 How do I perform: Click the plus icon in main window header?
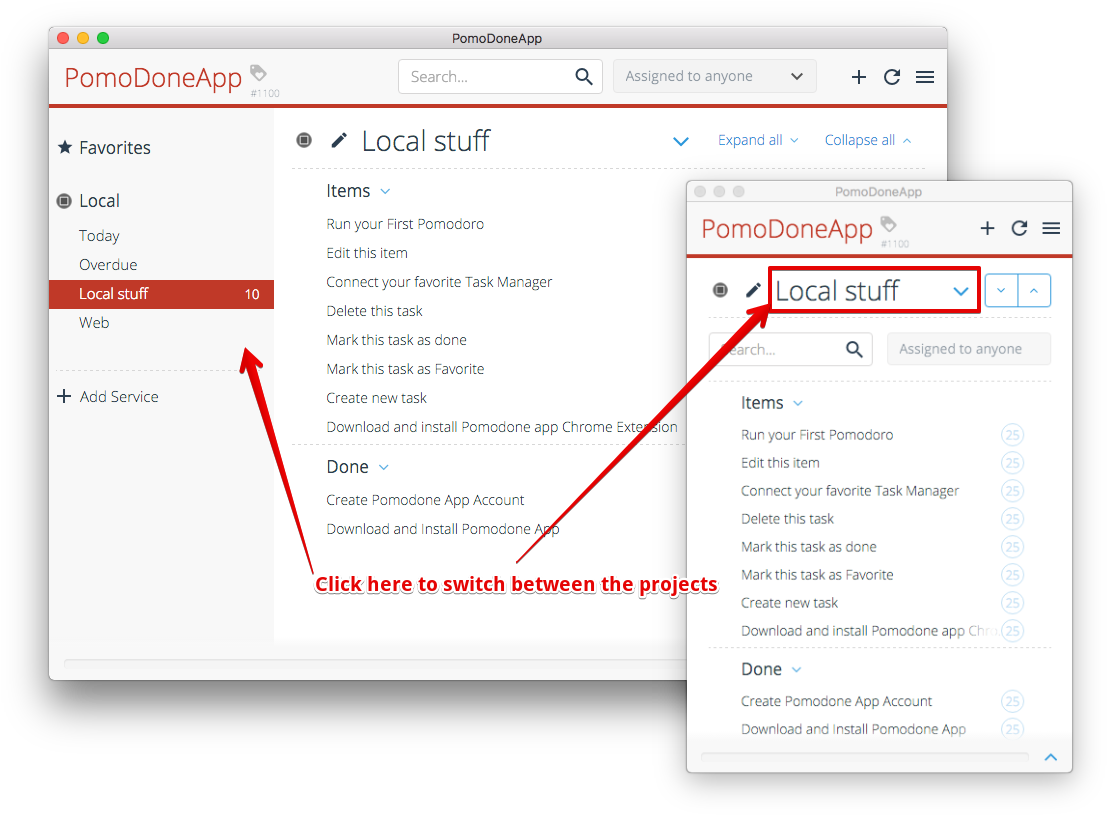click(858, 77)
